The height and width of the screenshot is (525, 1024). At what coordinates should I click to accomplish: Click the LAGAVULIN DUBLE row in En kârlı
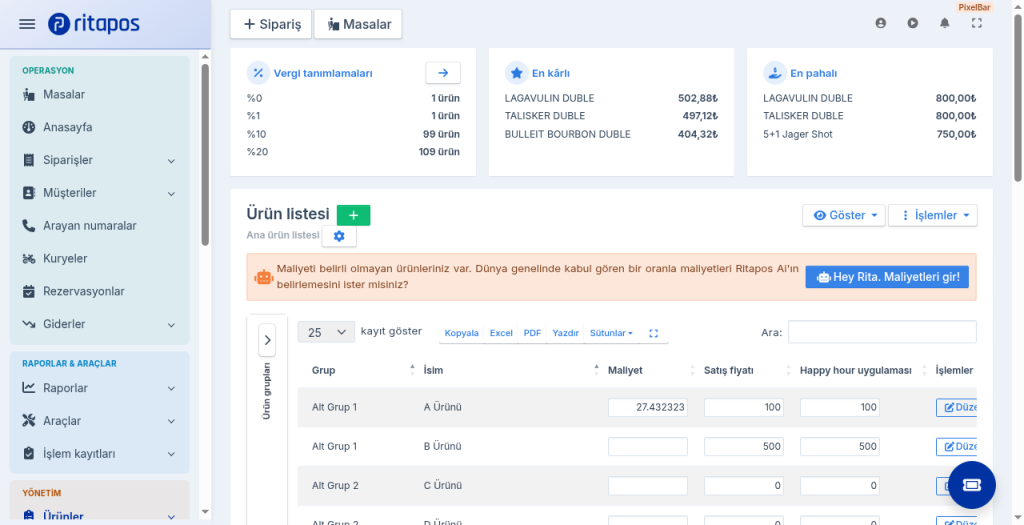[x=611, y=99]
